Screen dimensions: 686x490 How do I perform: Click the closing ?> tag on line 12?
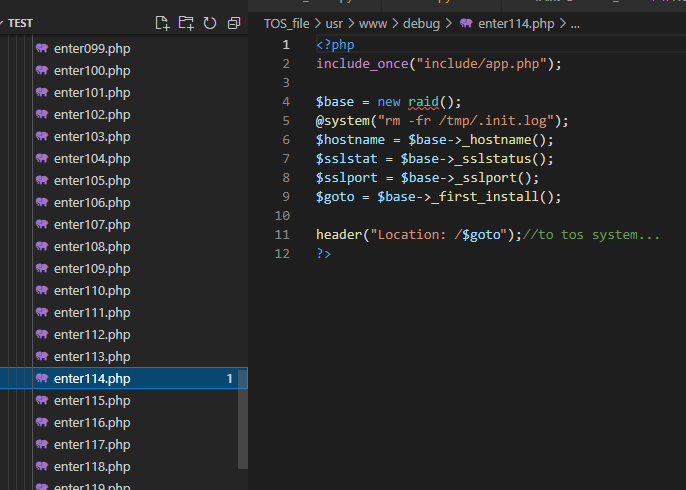tap(324, 254)
